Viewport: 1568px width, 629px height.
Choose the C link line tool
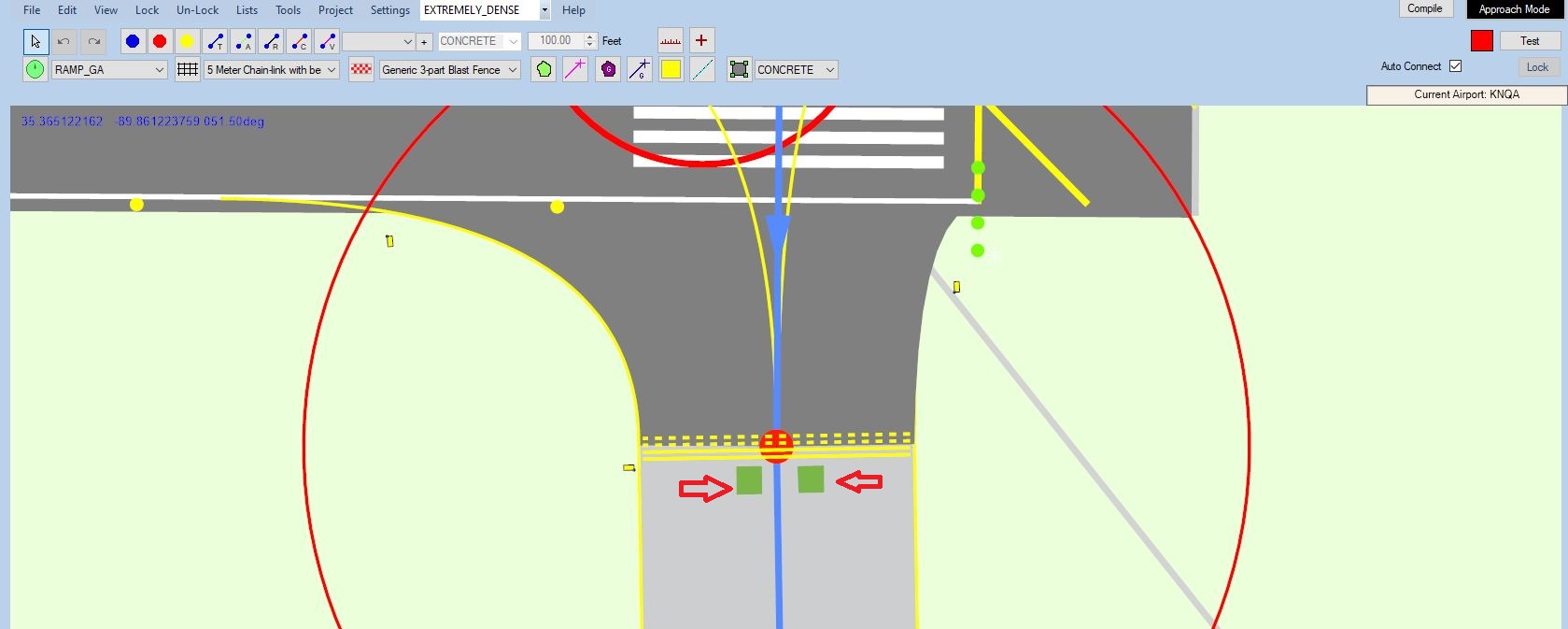[299, 41]
